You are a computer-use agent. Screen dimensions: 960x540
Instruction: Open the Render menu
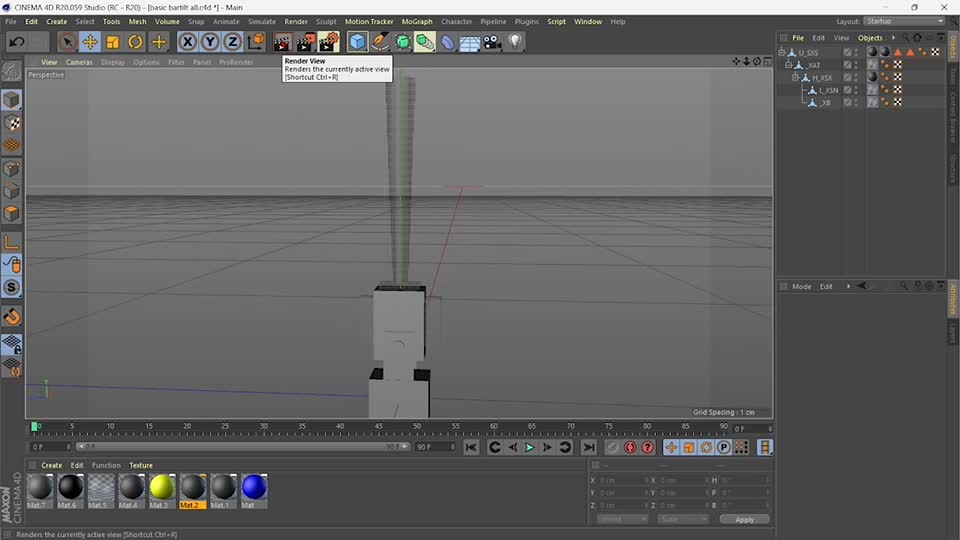pyautogui.click(x=296, y=21)
